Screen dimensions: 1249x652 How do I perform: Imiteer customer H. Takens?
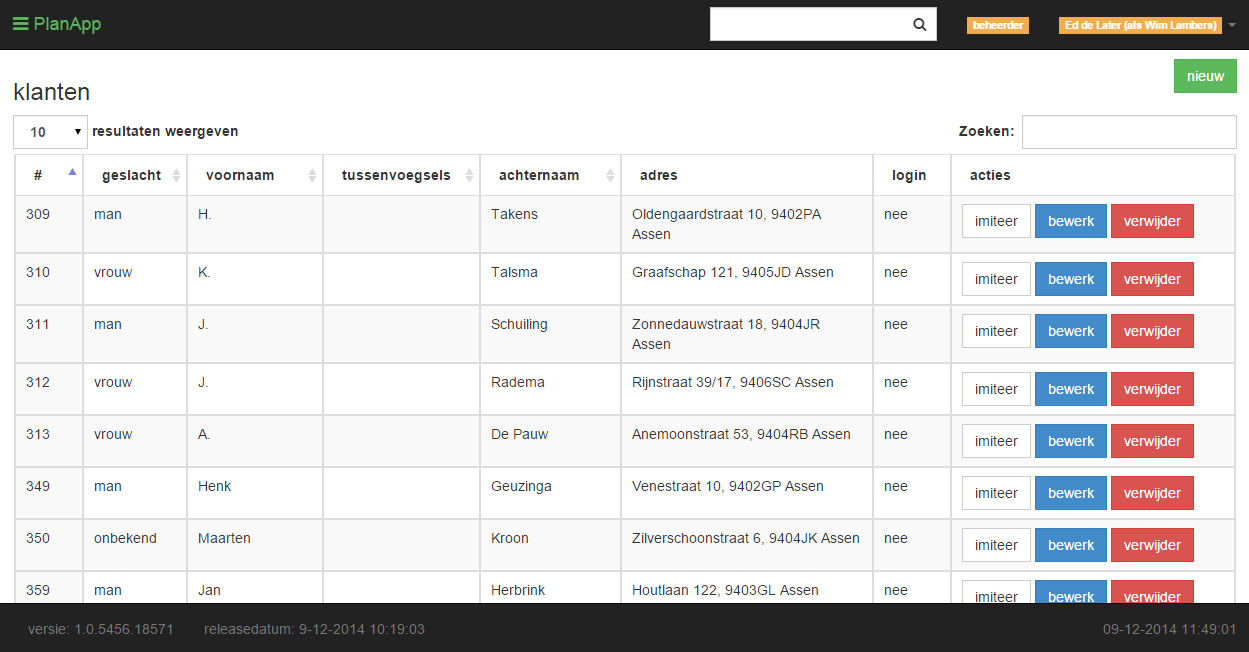(x=995, y=221)
